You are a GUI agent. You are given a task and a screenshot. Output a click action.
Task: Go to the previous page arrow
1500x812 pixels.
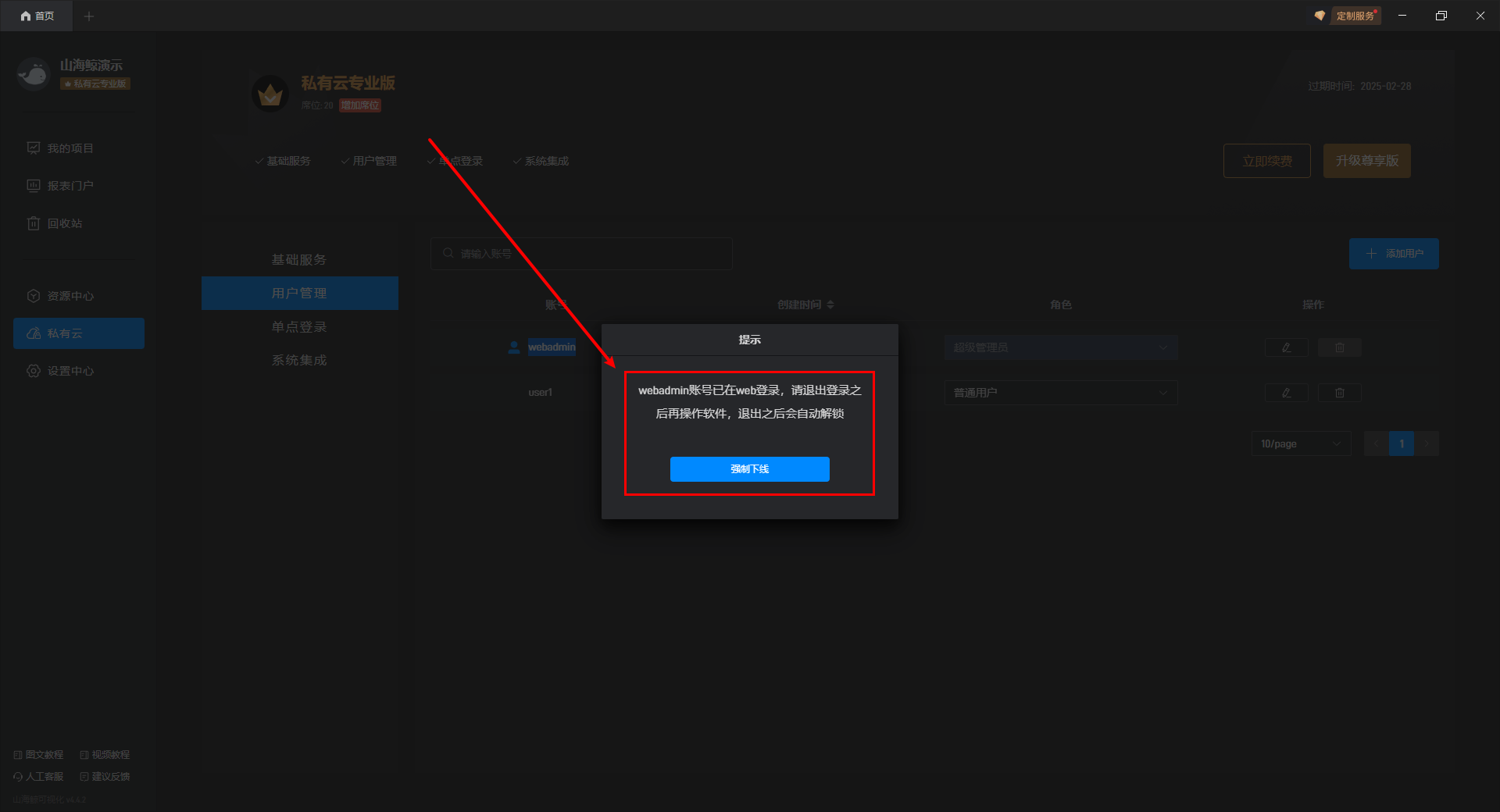point(1377,443)
